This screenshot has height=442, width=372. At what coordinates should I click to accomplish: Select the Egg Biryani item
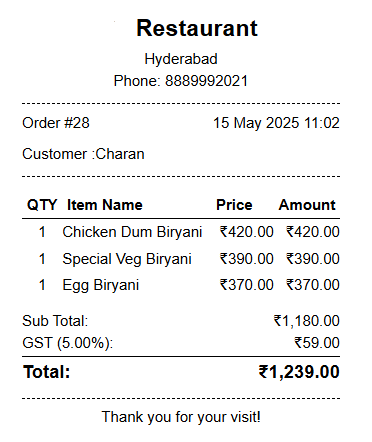(x=101, y=285)
